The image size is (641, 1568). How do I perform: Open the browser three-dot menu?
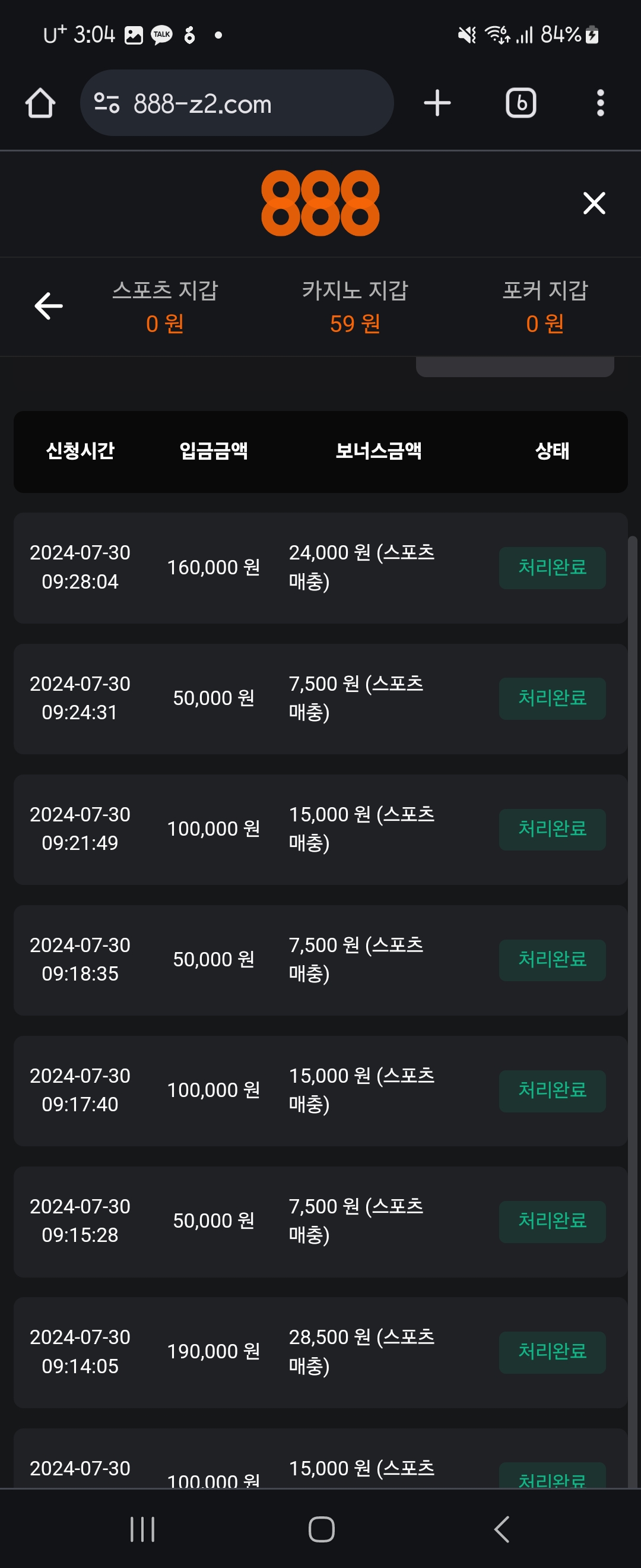click(x=600, y=103)
